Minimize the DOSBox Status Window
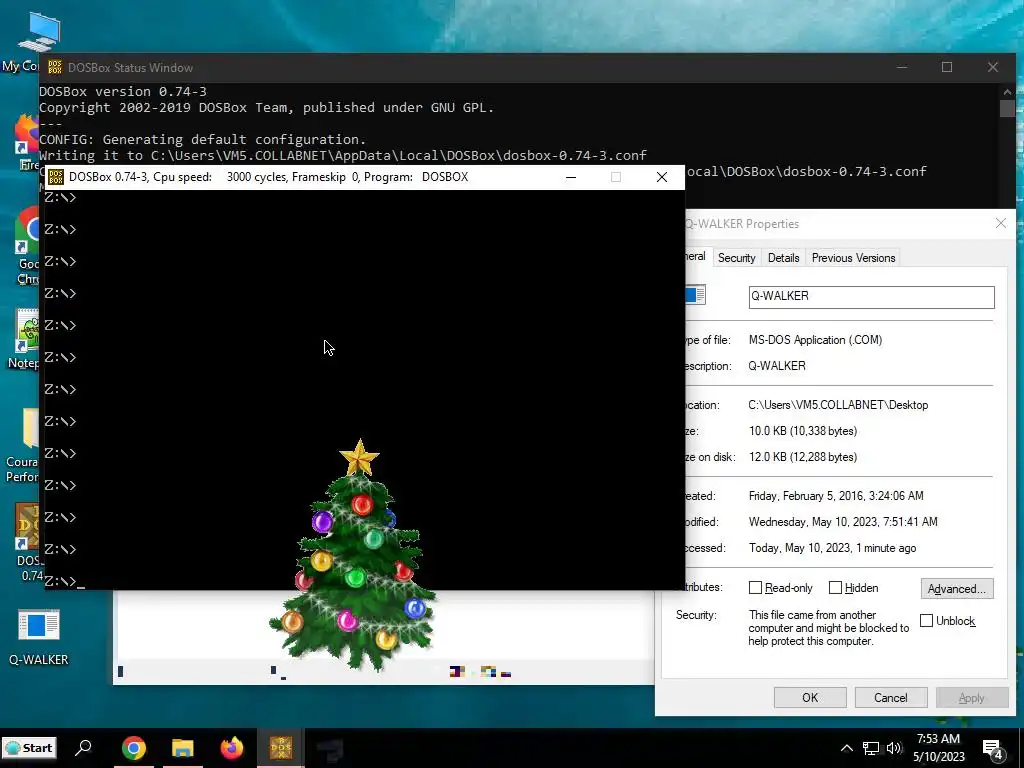This screenshot has width=1024, height=768. click(902, 67)
